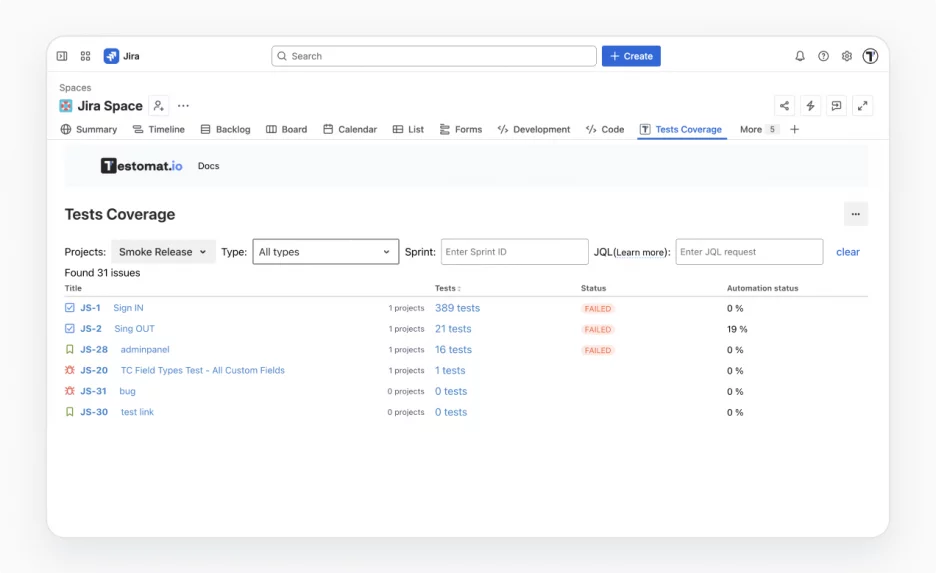Open the Sing OUT issue title
The height and width of the screenshot is (573, 936).
pos(134,329)
